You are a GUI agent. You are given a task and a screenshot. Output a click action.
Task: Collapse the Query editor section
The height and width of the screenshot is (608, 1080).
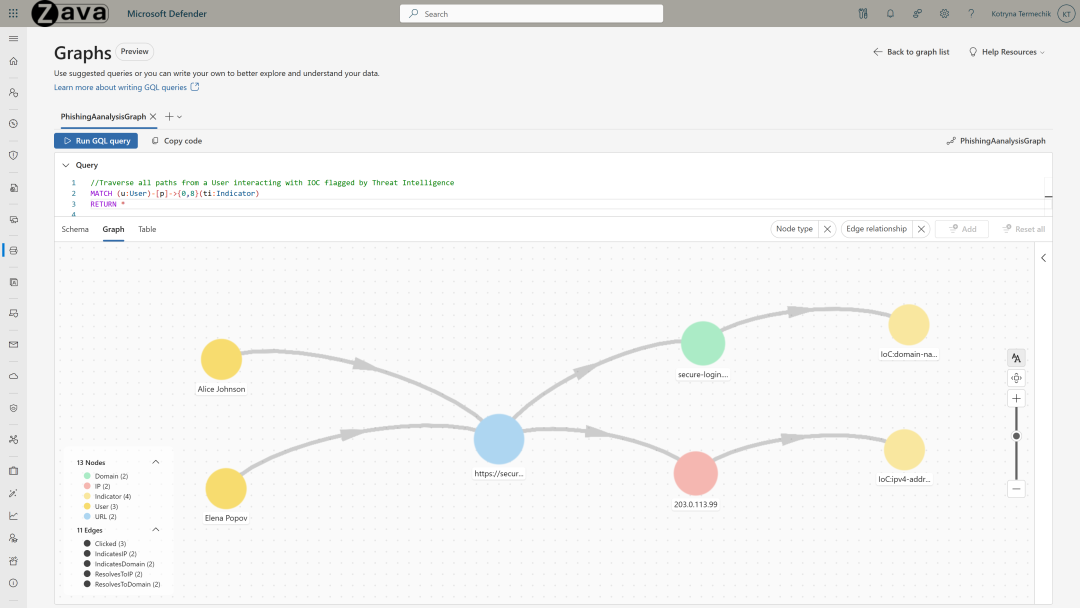coord(66,165)
